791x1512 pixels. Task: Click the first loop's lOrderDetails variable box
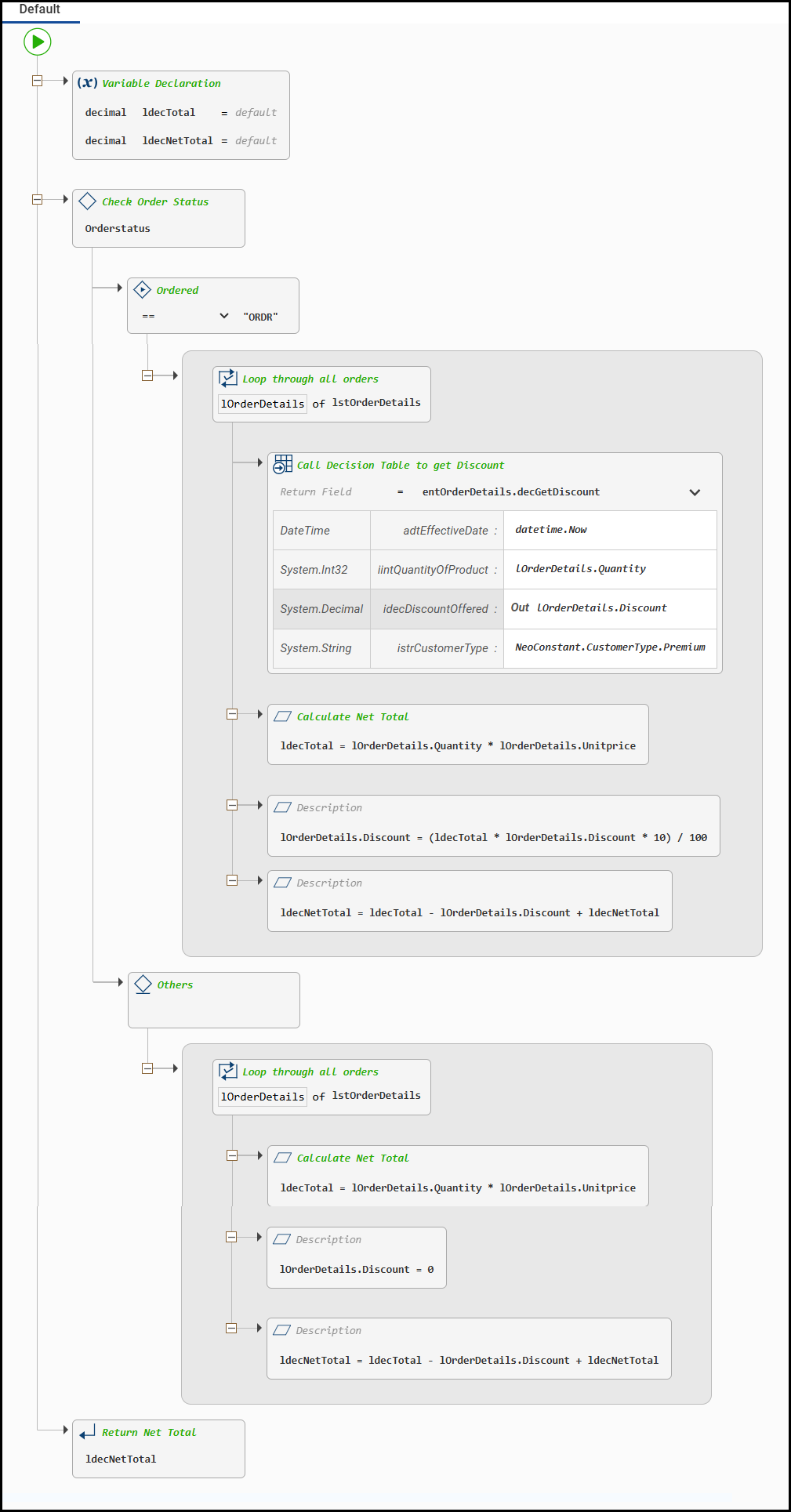(263, 404)
